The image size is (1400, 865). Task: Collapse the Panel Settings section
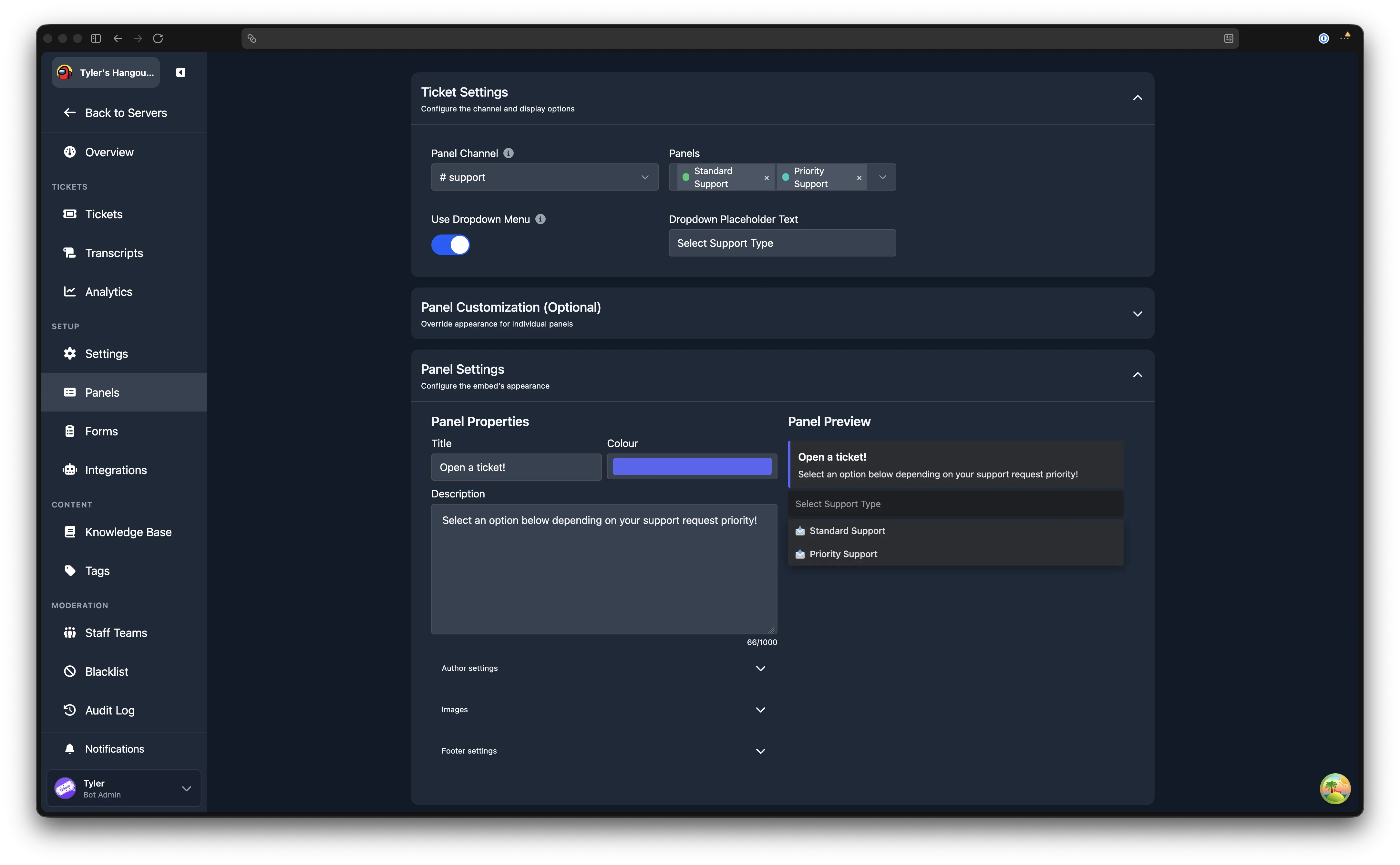[x=1137, y=375]
